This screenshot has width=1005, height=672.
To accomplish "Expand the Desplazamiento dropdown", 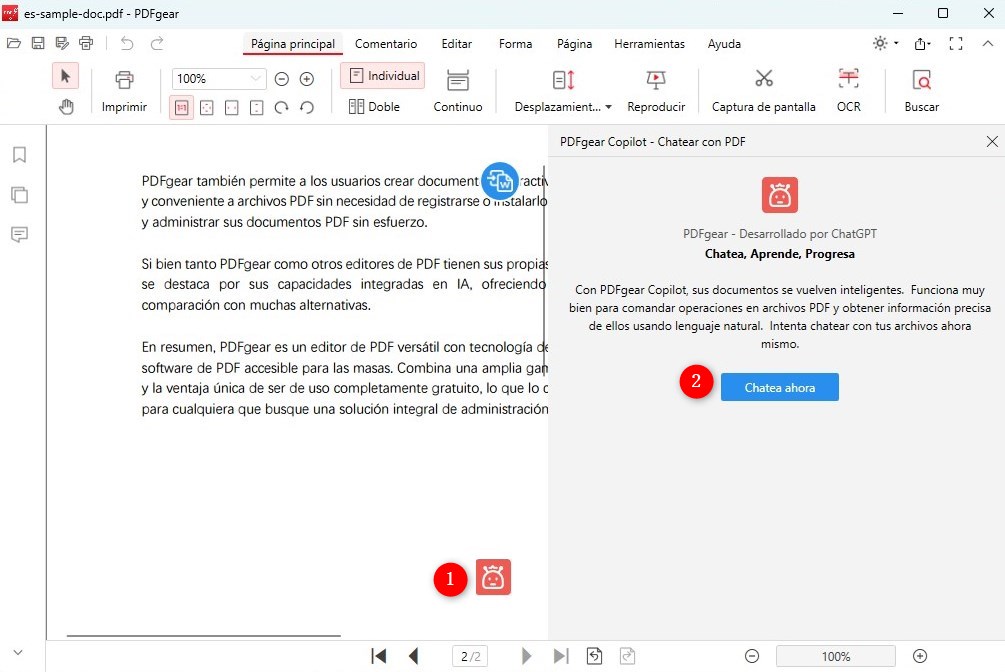I will click(563, 107).
